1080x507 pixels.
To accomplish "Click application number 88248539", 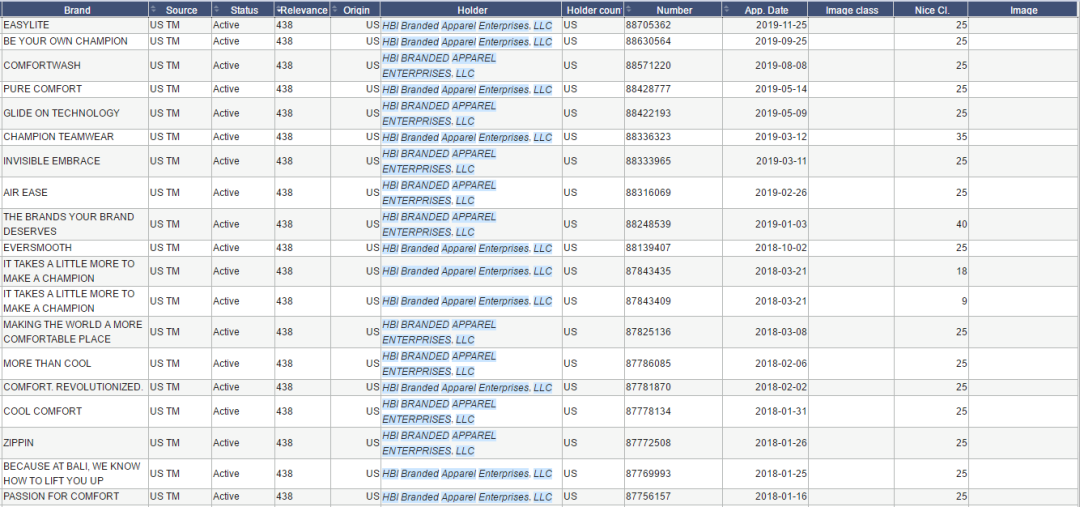I will tap(648, 224).
